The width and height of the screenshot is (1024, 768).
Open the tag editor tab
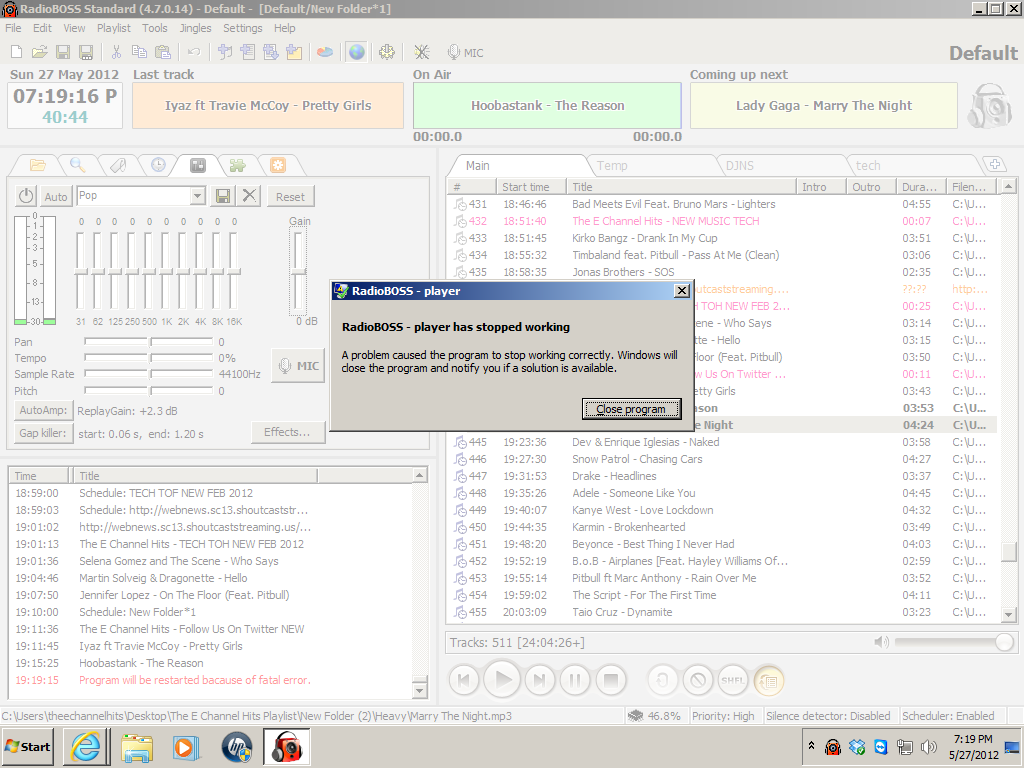tap(118, 165)
